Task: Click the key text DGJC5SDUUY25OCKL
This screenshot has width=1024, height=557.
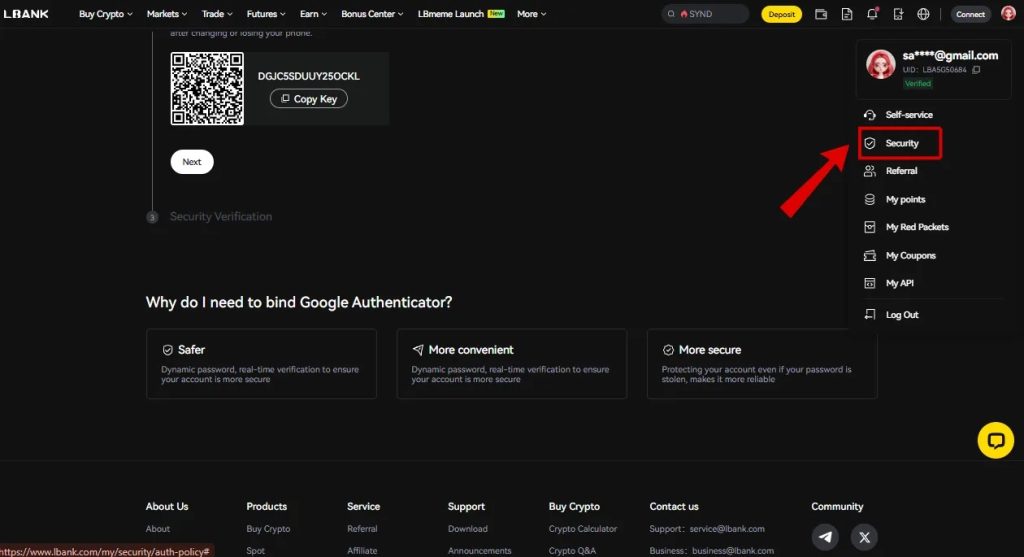Action: 309,76
